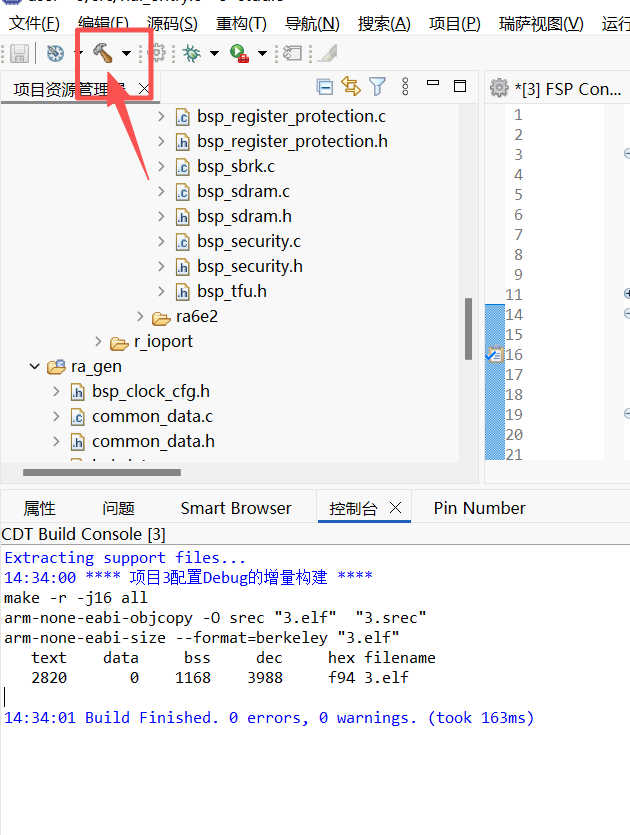Open the 导航(N) menu

[312, 23]
